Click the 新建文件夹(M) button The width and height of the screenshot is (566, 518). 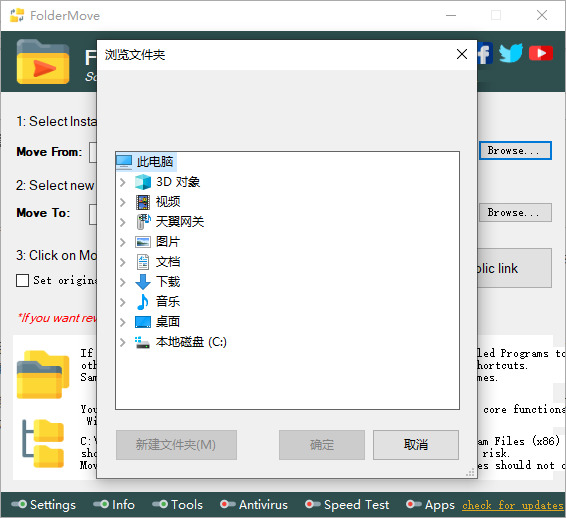coord(176,445)
